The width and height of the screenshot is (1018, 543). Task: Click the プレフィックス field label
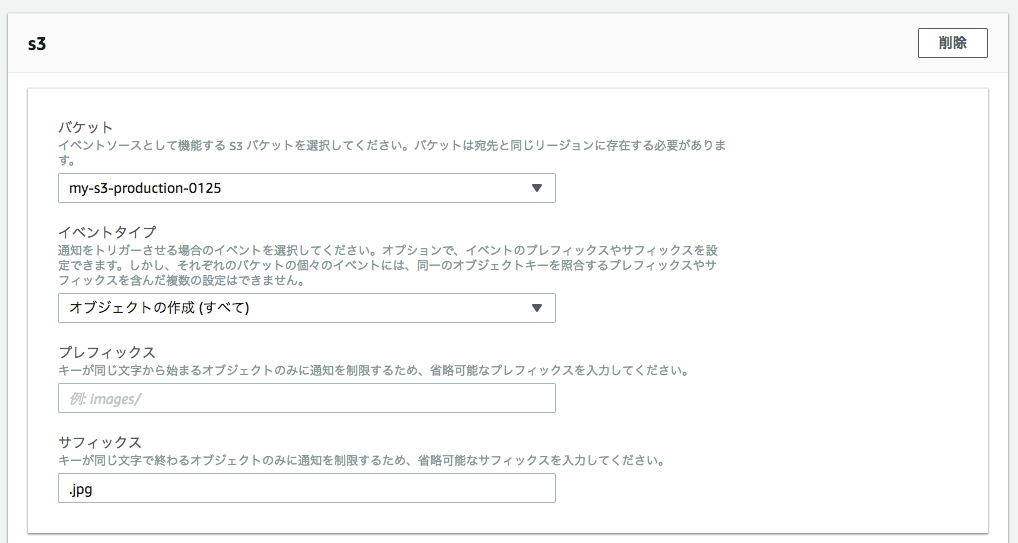(107, 352)
